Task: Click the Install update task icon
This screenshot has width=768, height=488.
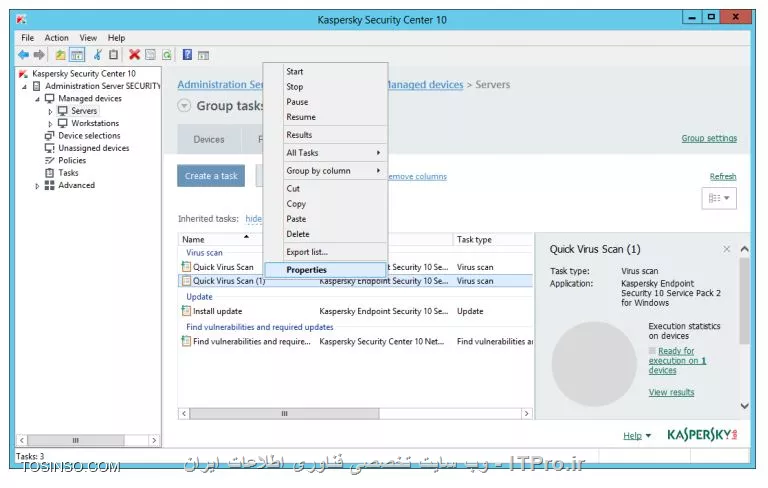Action: [186, 311]
